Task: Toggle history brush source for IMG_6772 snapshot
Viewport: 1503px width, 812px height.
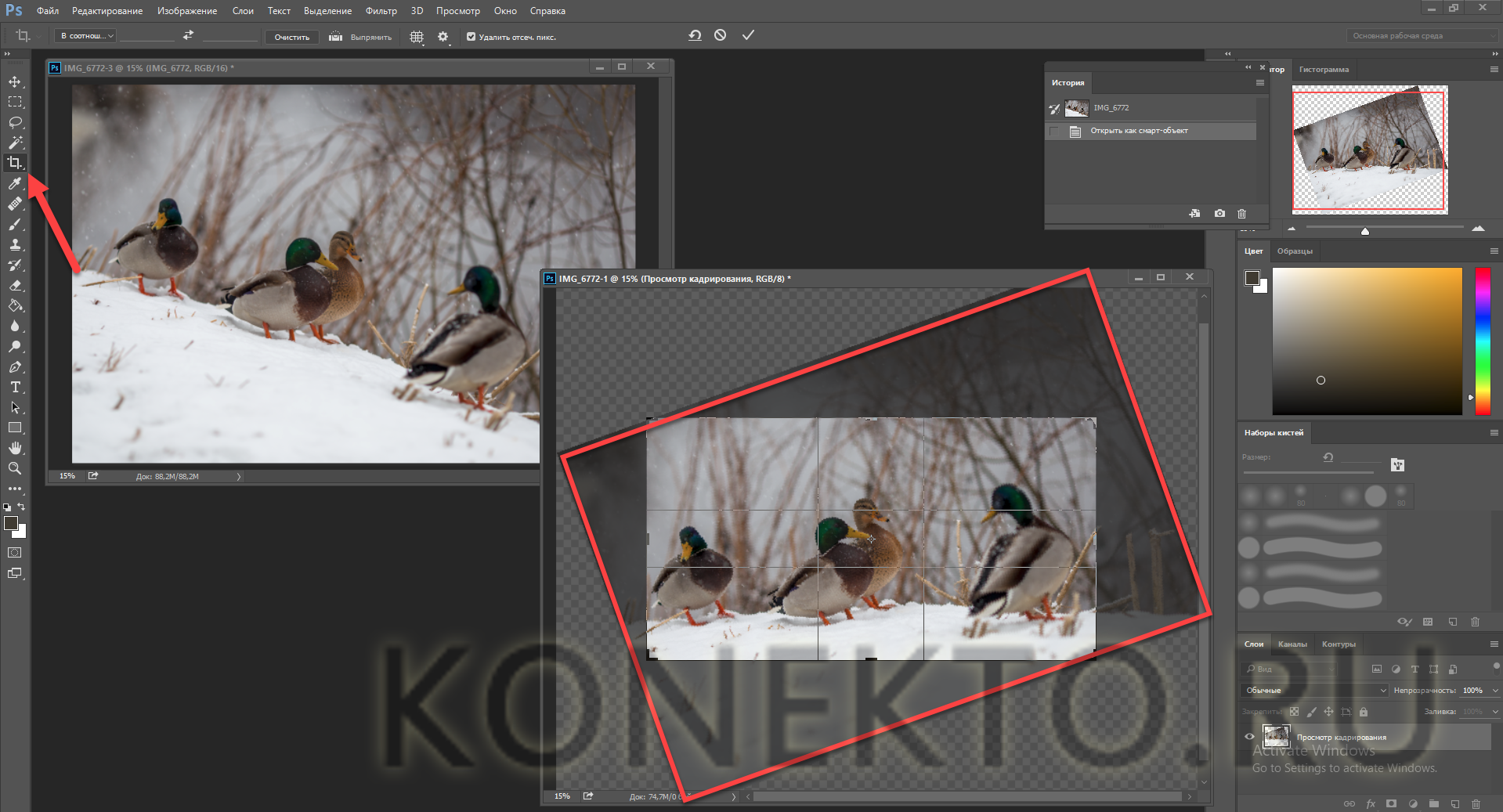Action: pos(1054,109)
